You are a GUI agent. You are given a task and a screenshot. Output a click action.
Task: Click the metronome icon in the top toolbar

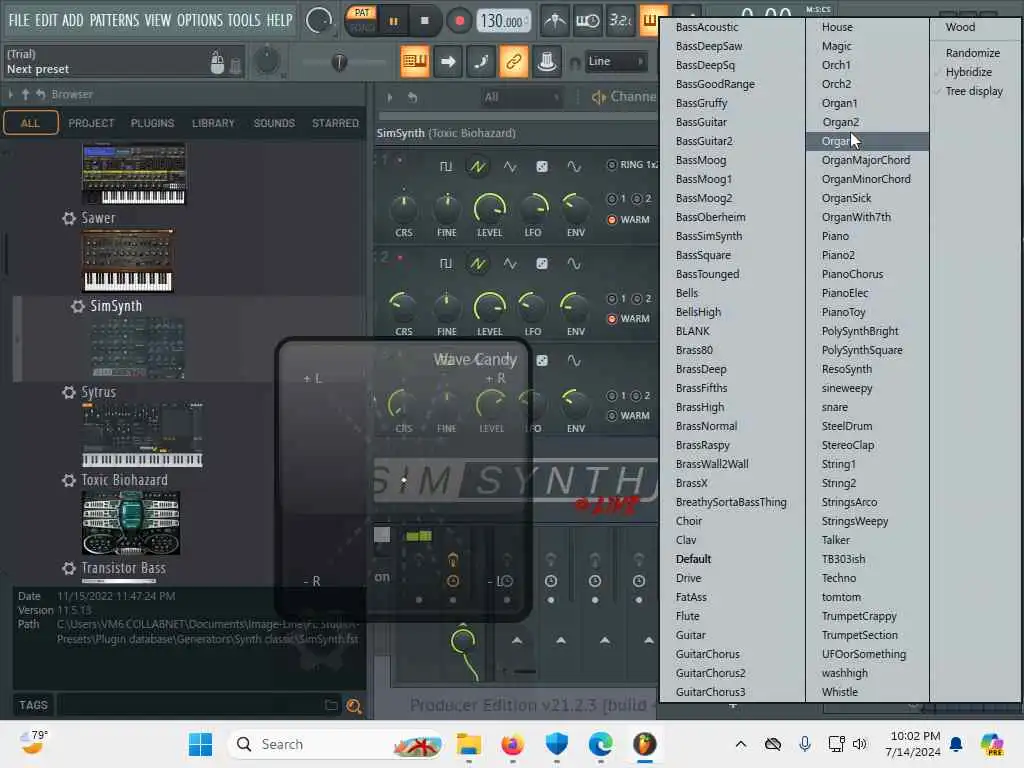(x=555, y=21)
